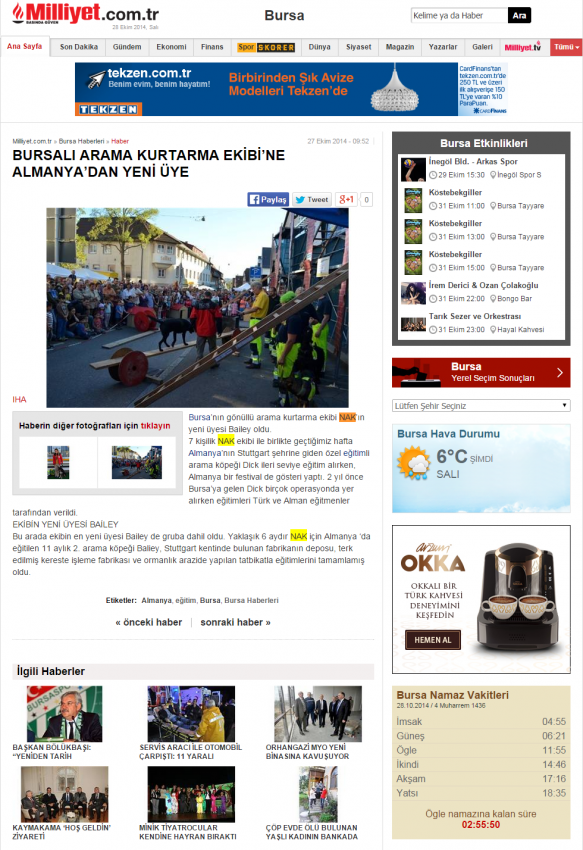Open the Tümü dropdown menu

click(x=567, y=47)
